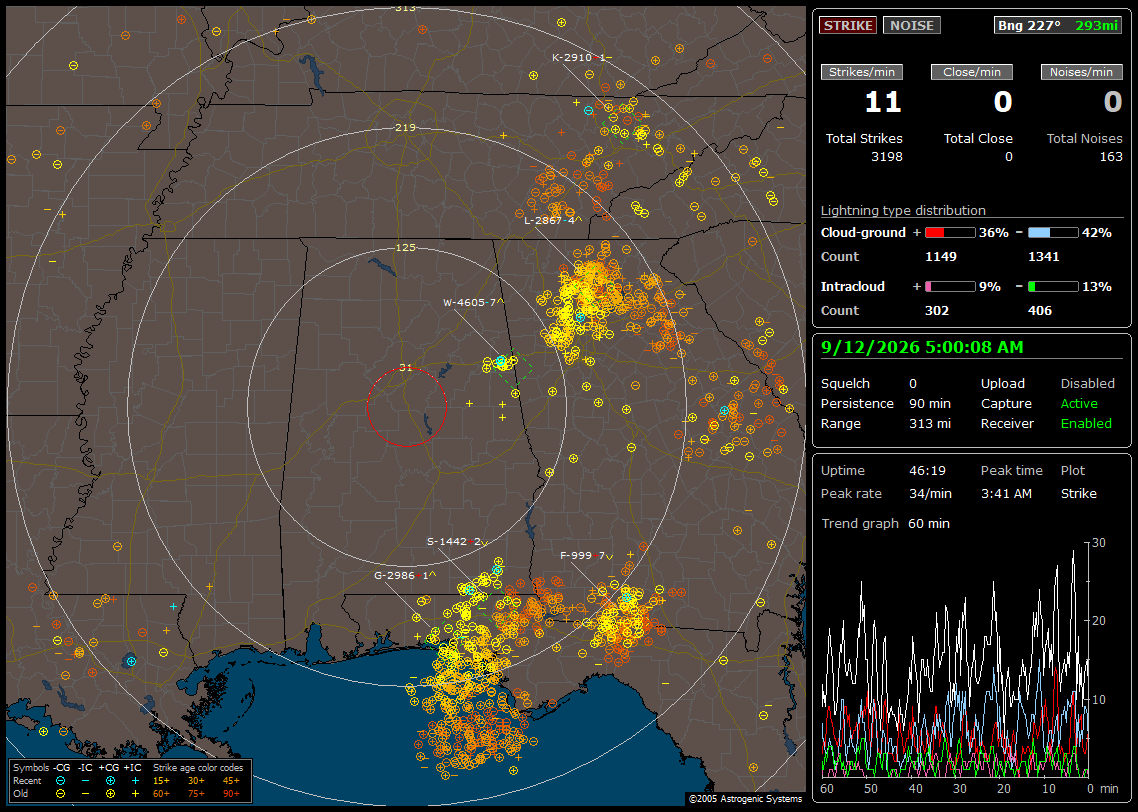Image resolution: width=1138 pixels, height=812 pixels.
Task: Click the Recent -CG symbol in legend
Action: click(x=60, y=781)
